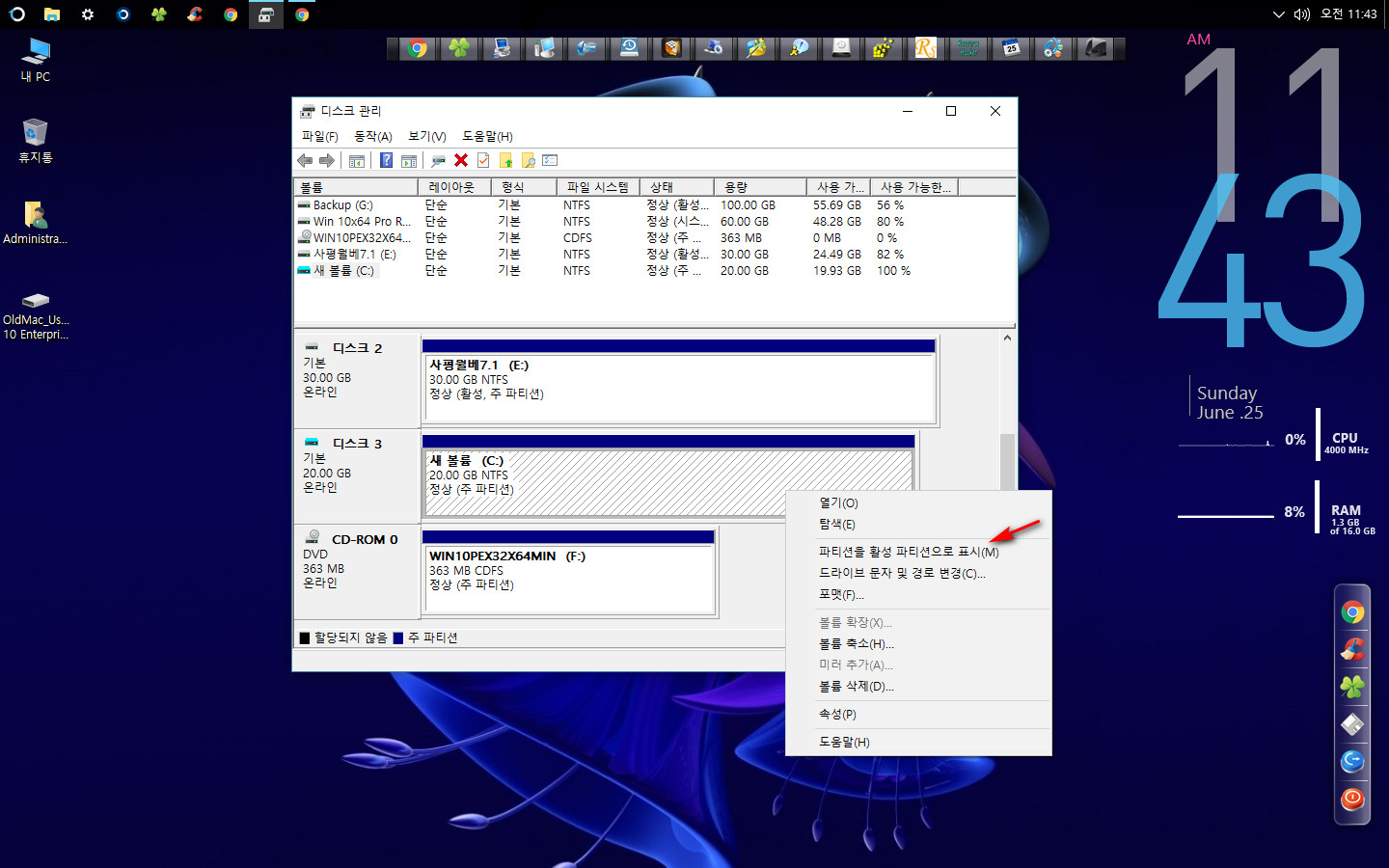The image size is (1389, 868).
Task: Launch Chrome from the right-side vertical dock
Action: click(1352, 611)
